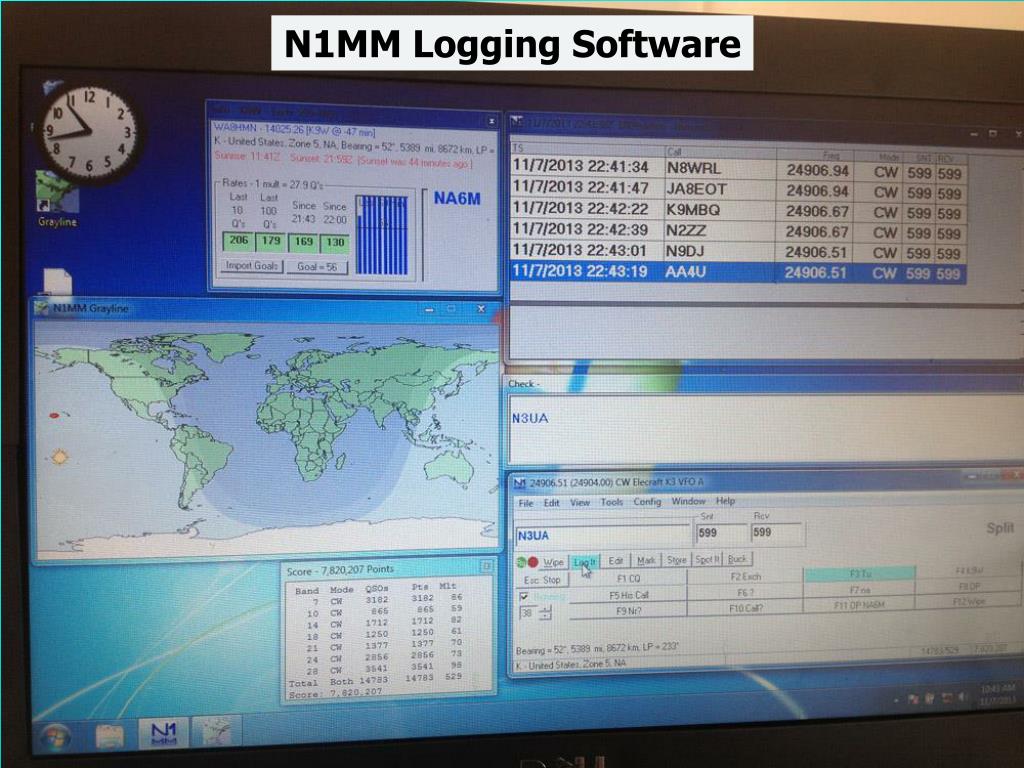Adjust the CW speed spinner arrows
The width and height of the screenshot is (1024, 768).
[x=545, y=613]
